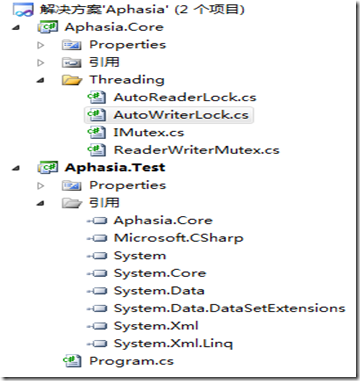Image resolution: width=360 pixels, height=381 pixels.
Task: Click the AutoWriterLock.cs file icon
Action: 96,115
